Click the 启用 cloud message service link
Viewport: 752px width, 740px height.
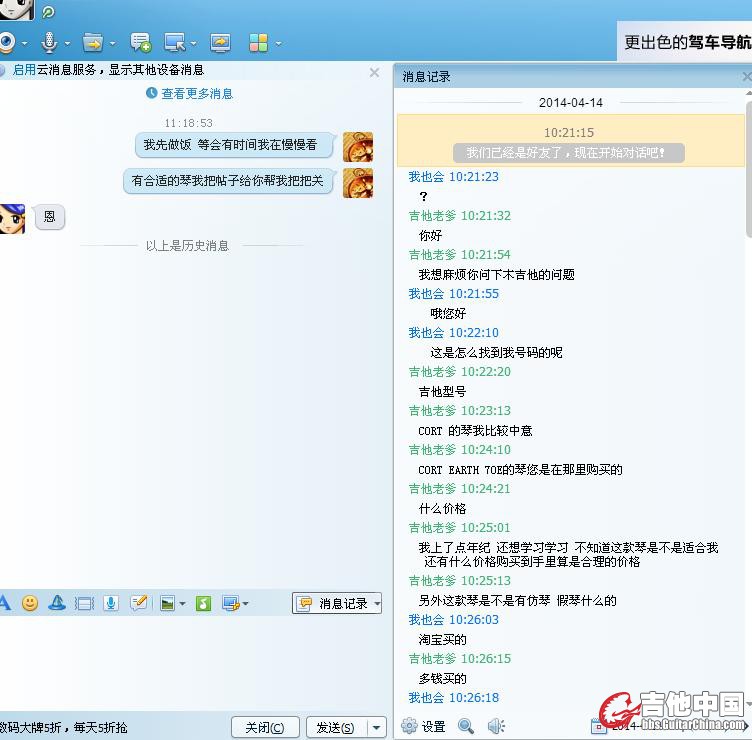(x=24, y=70)
